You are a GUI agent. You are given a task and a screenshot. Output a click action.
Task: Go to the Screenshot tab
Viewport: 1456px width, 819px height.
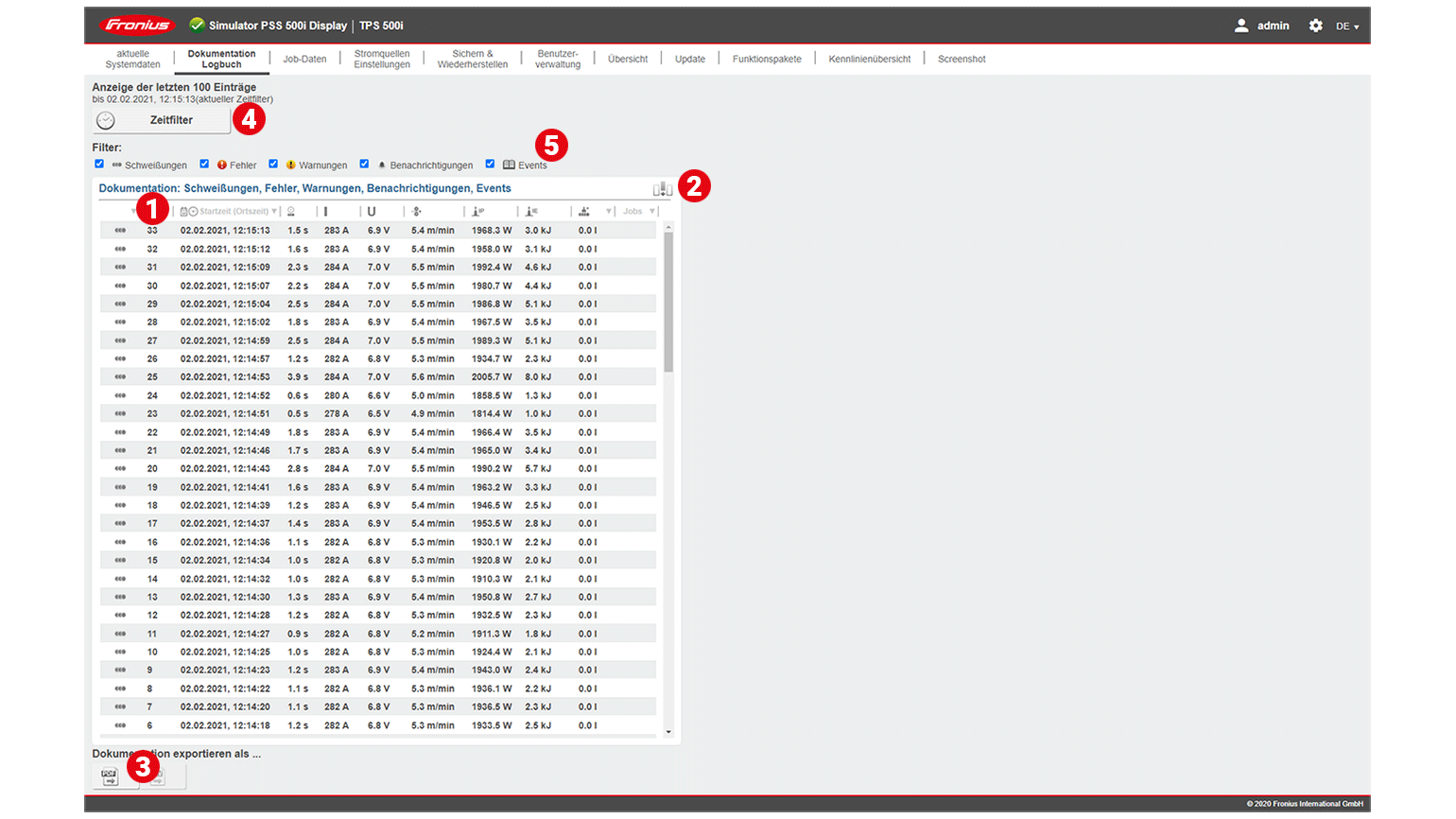961,60
